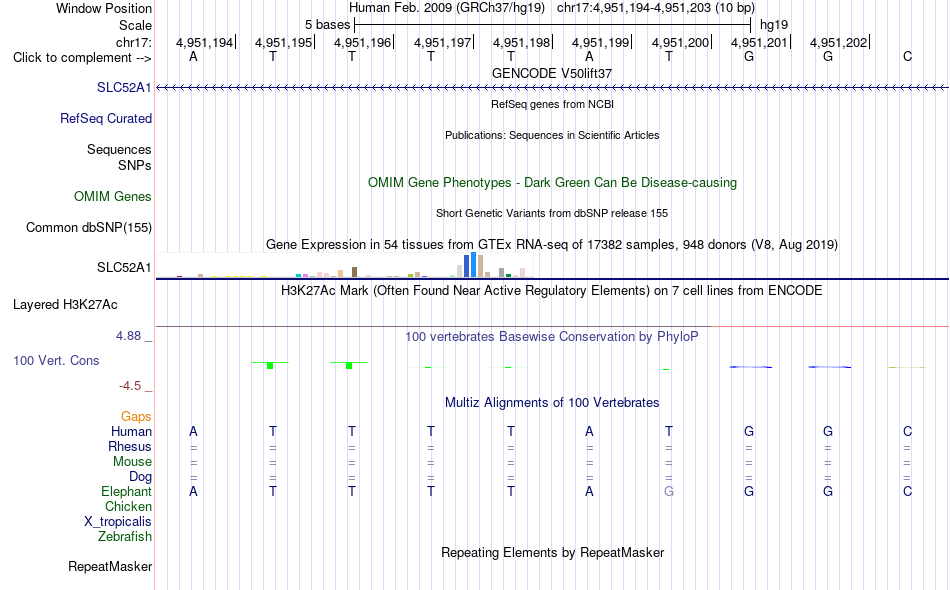This screenshot has width=950, height=590.
Task: Click the 'RefSeq genes from NCBI' title
Action: [x=552, y=104]
